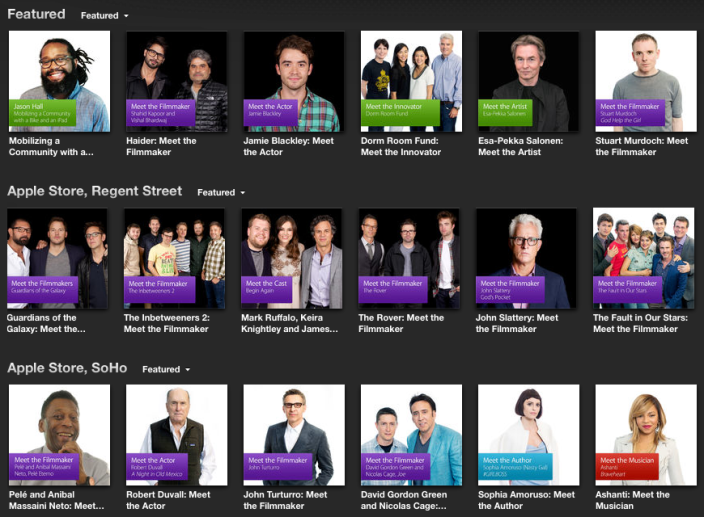Screen dimensions: 704x517
Task: Open the John Turturro podcast artwork
Action: click(x=294, y=435)
